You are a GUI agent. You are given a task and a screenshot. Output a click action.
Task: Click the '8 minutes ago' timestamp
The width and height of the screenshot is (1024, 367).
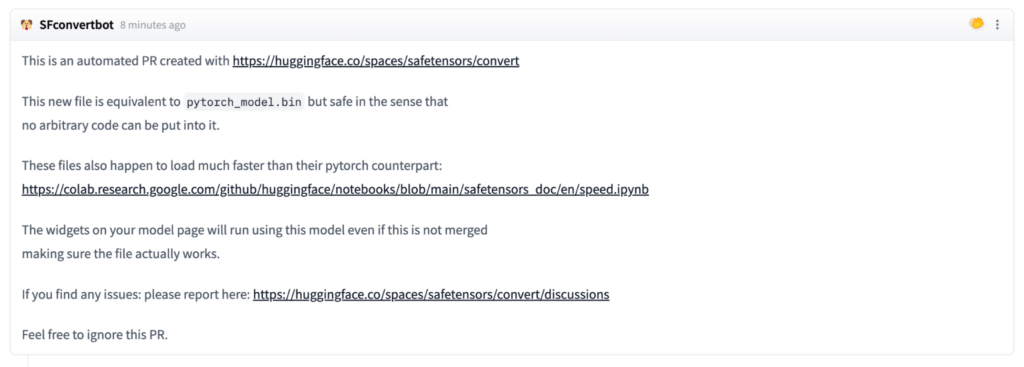click(153, 25)
